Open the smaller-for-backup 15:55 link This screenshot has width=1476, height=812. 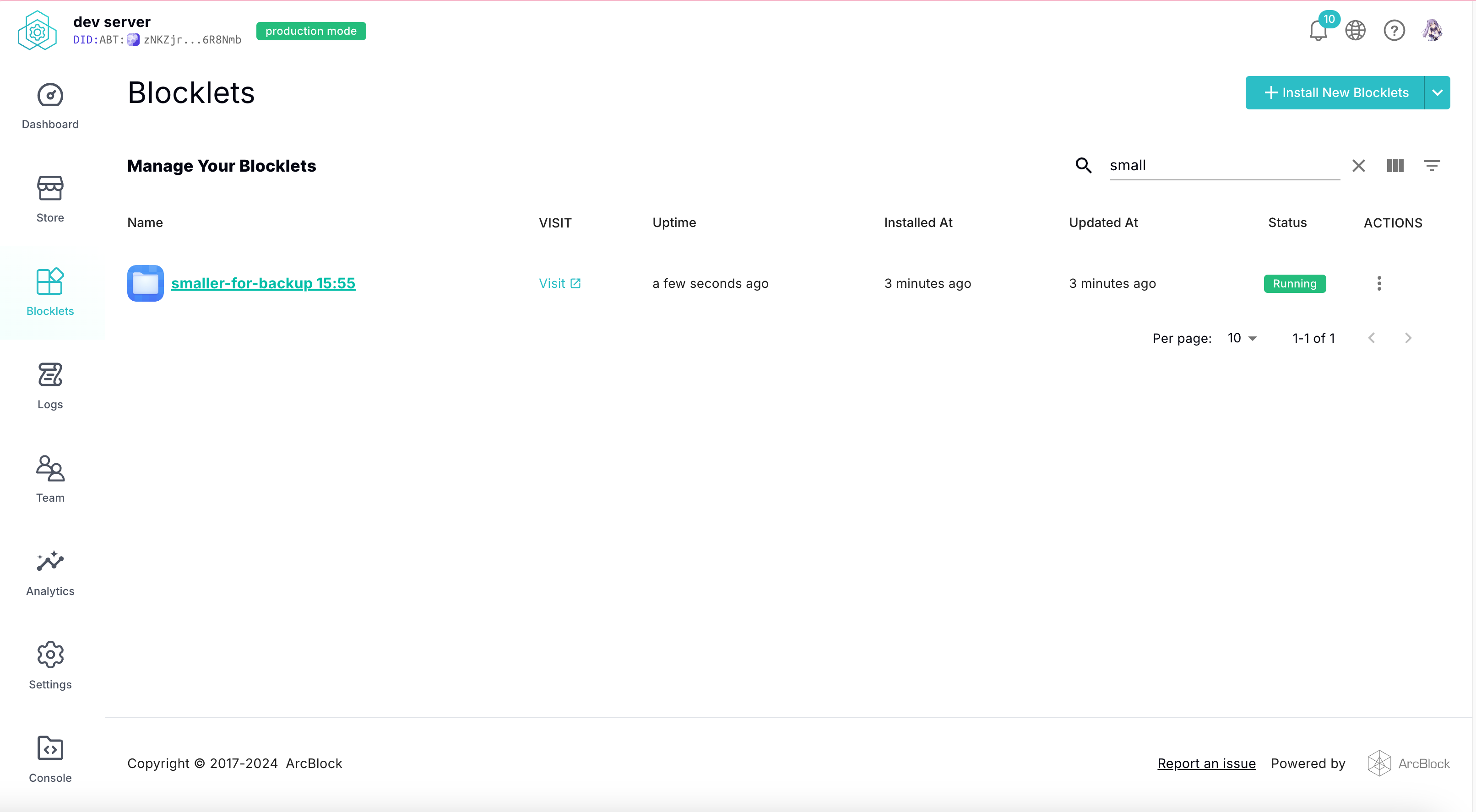click(263, 283)
